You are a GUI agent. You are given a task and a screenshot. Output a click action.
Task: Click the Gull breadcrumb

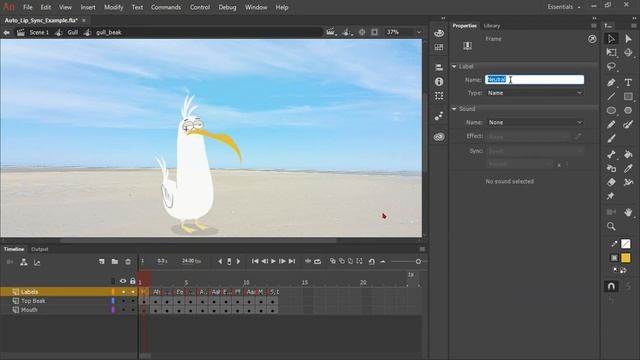73,32
